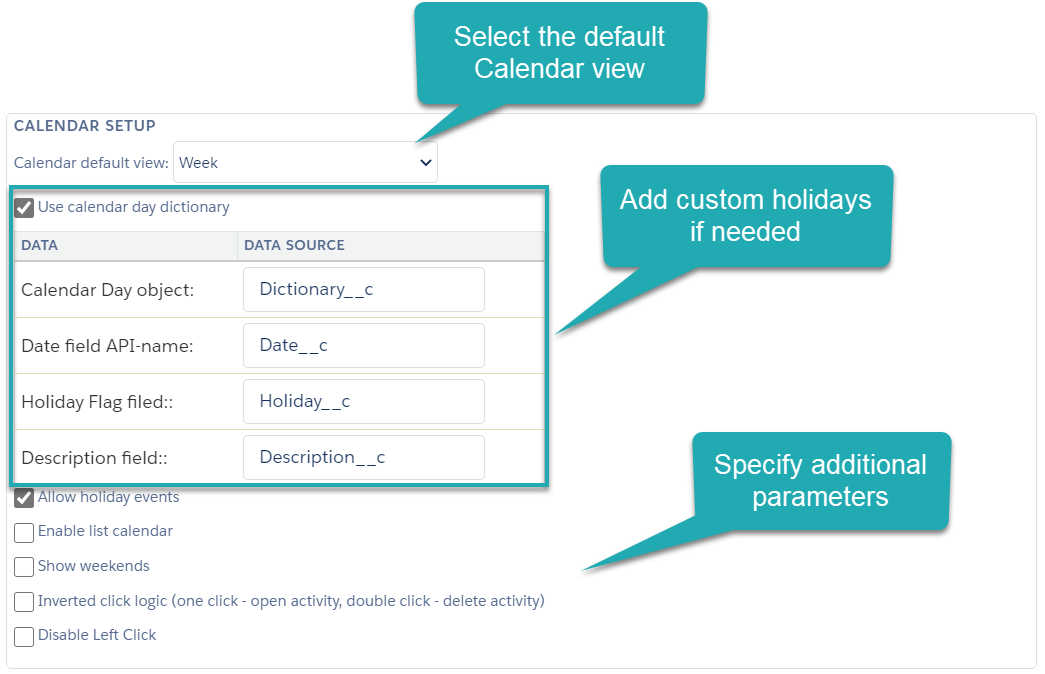Click the DATA column header
This screenshot has height=674, width=1045.
point(39,245)
